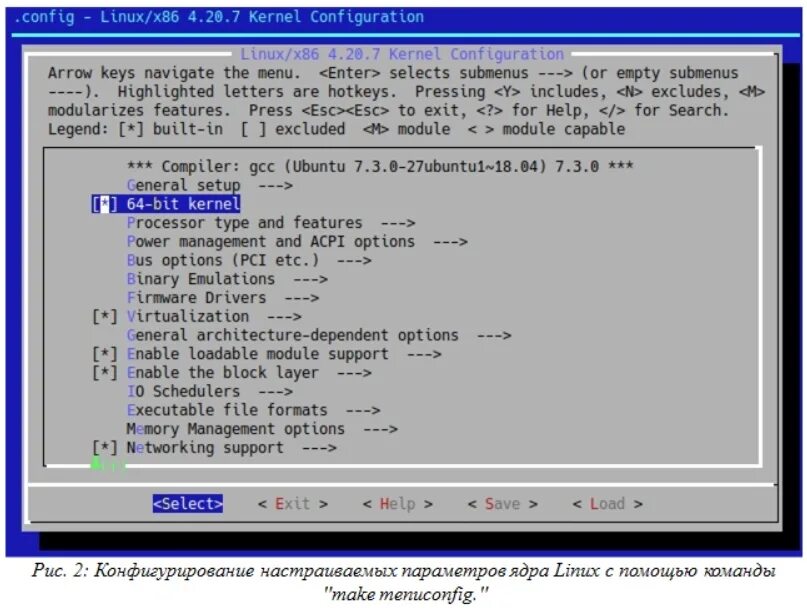Image resolution: width=807 pixels, height=613 pixels.
Task: Click the Save button
Action: pyautogui.click(x=502, y=504)
